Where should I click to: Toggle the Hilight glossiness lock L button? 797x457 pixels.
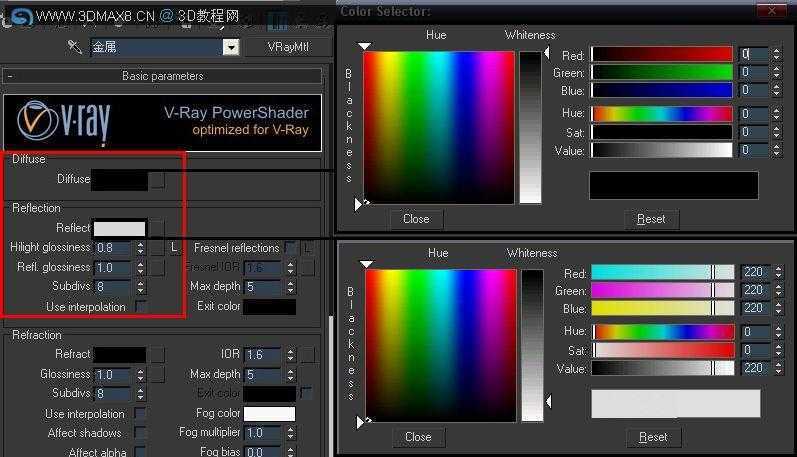click(174, 248)
